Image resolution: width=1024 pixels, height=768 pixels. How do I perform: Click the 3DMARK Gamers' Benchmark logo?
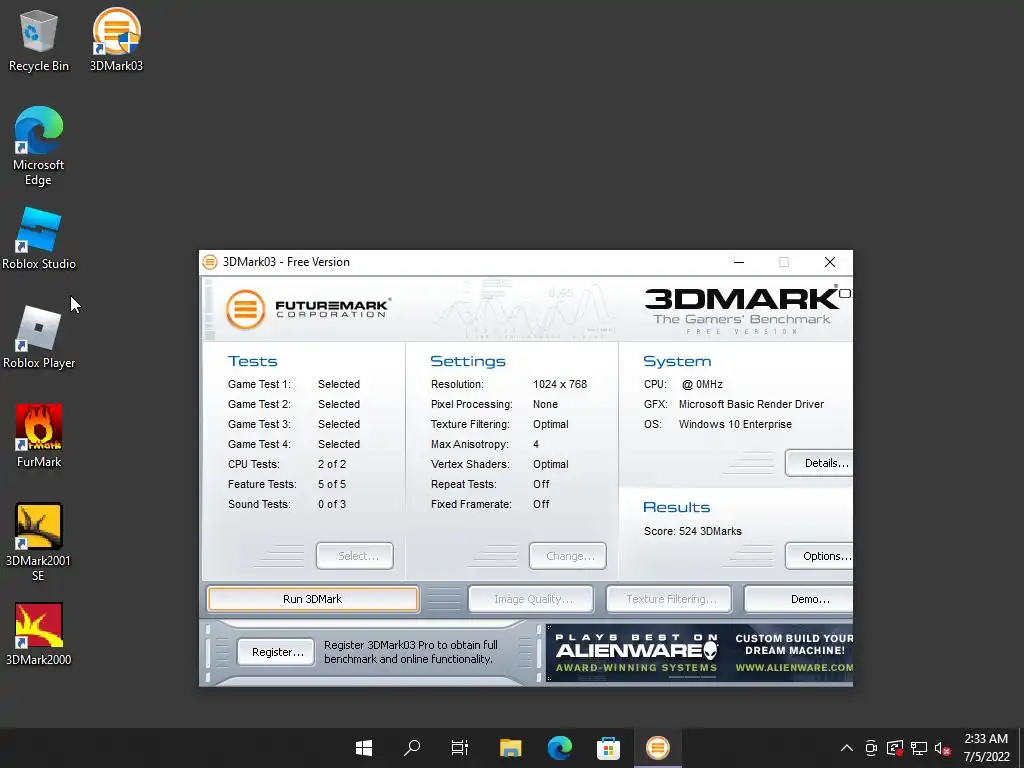click(x=747, y=310)
